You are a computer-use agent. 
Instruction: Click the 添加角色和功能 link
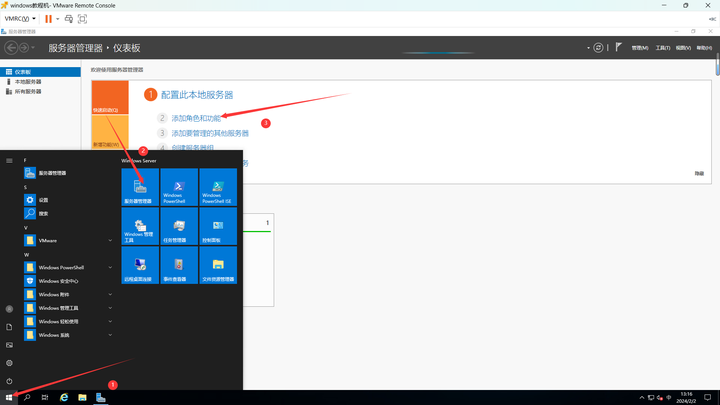click(196, 118)
